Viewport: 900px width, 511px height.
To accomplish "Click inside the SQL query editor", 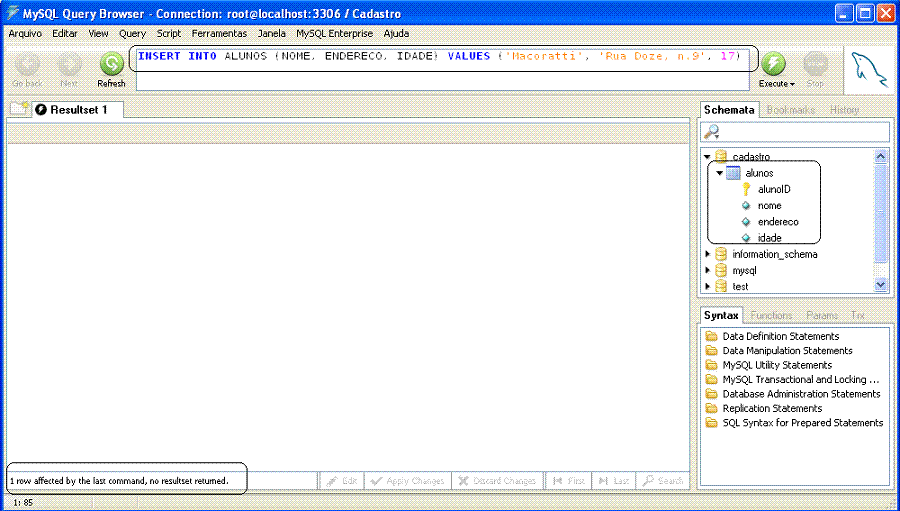I will (x=443, y=69).
